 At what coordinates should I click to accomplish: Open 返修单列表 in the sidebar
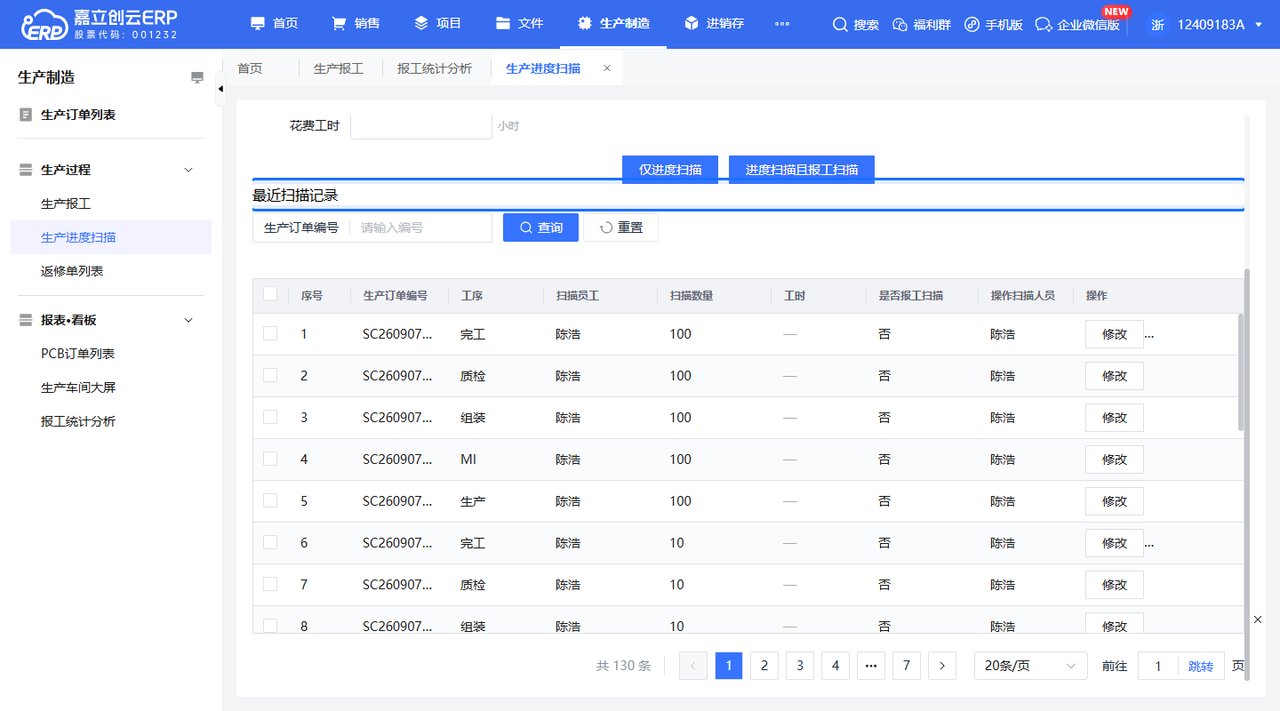[72, 272]
